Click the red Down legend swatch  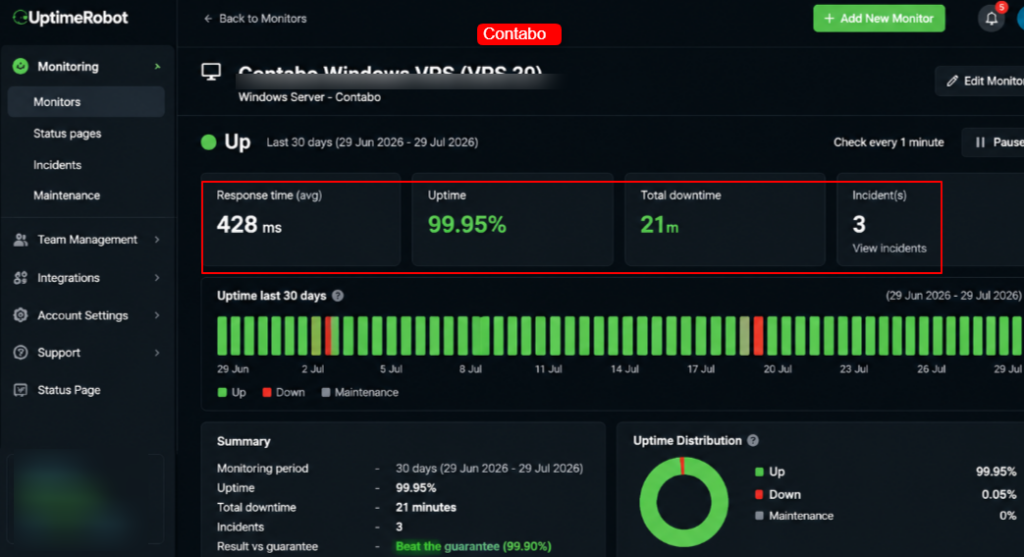(x=266, y=392)
